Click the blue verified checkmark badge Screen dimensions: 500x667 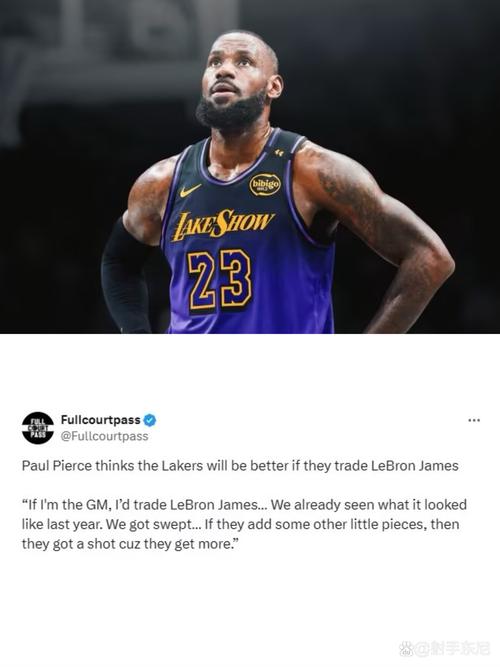coord(149,420)
